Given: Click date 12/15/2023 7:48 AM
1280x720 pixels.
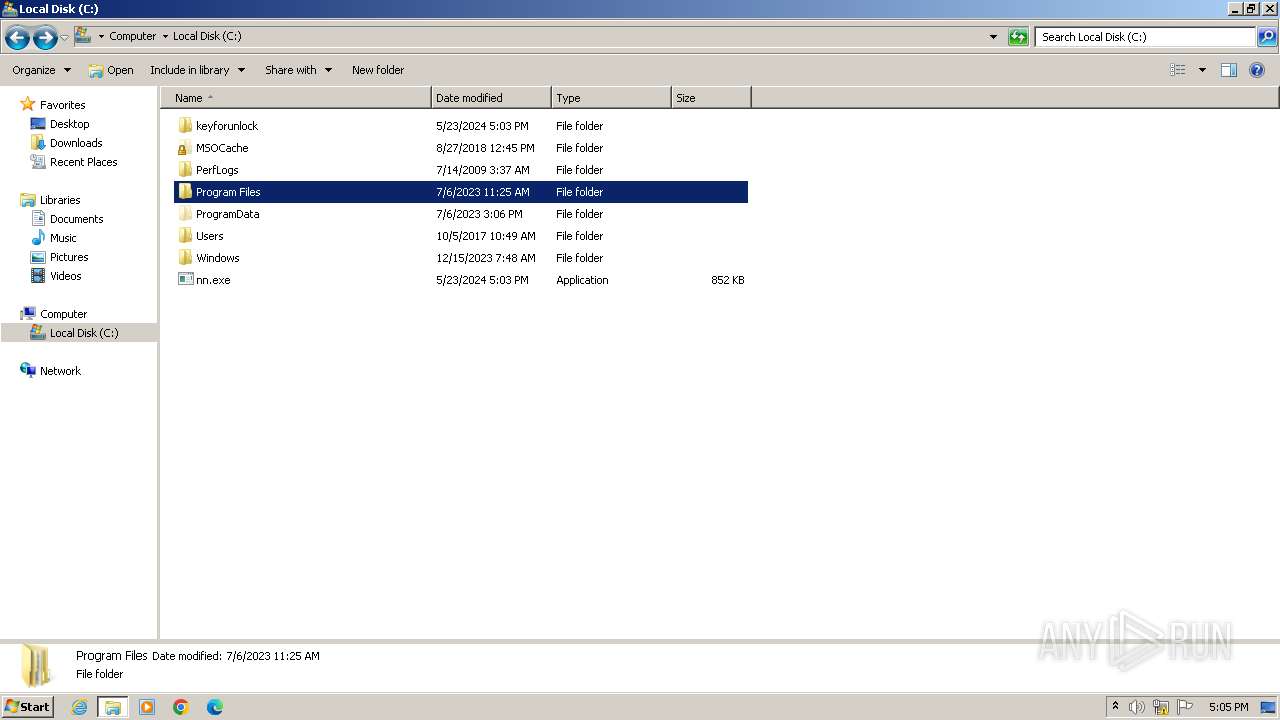Looking at the screenshot, I should pos(485,258).
